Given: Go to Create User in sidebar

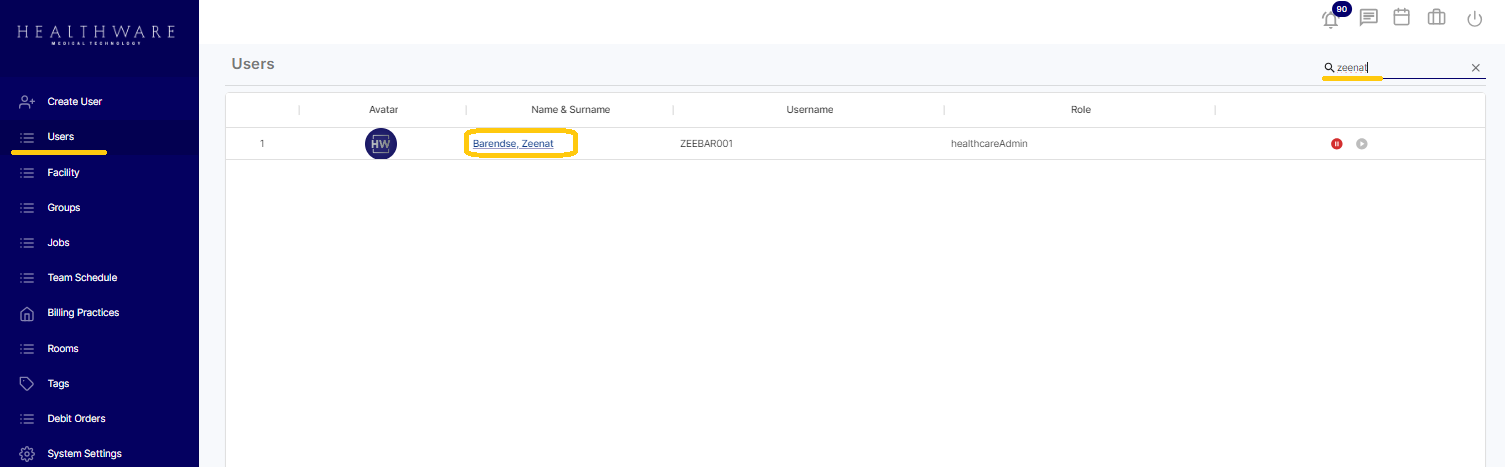Looking at the screenshot, I should click(74, 101).
